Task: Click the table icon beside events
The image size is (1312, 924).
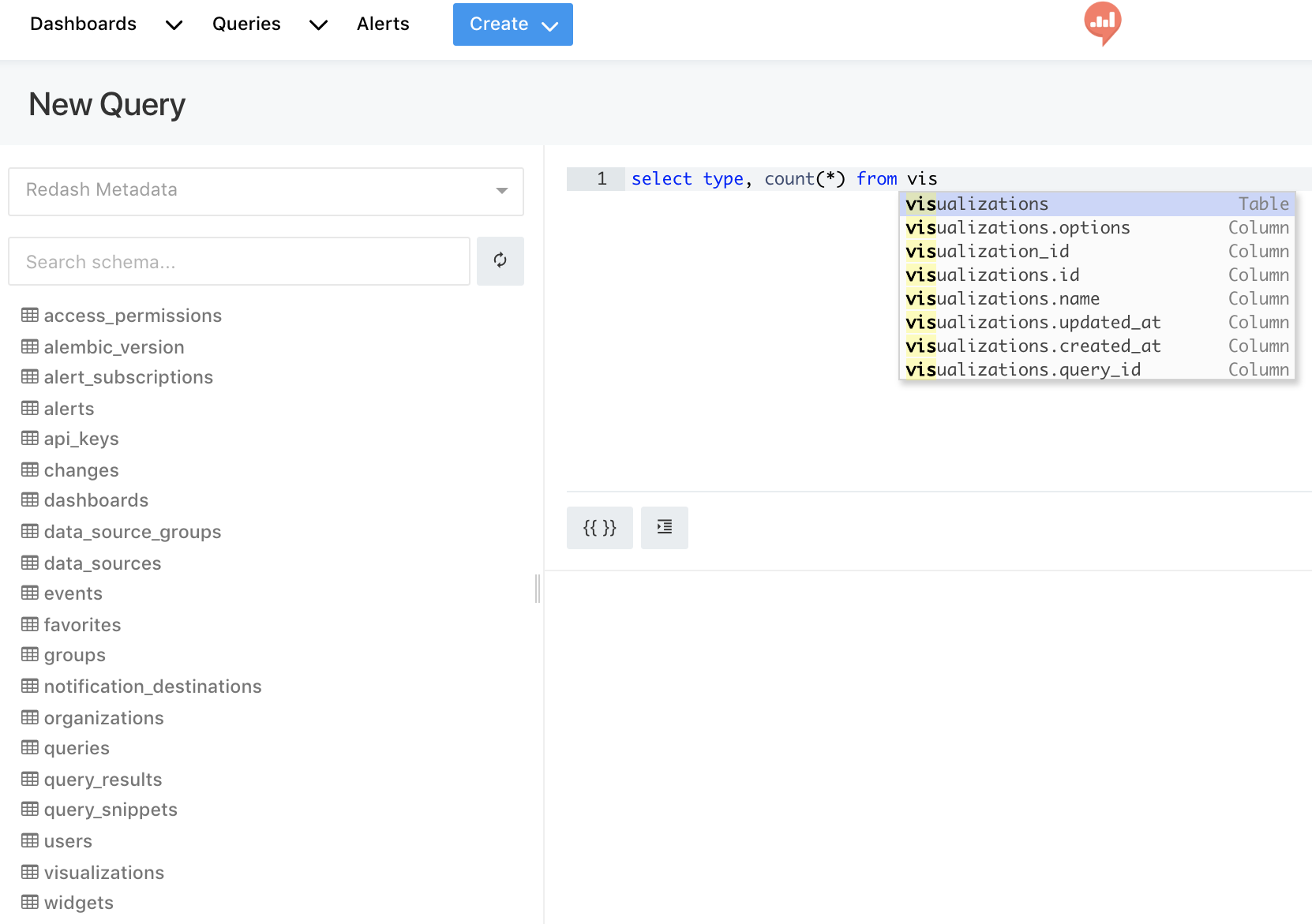Action: (x=30, y=593)
